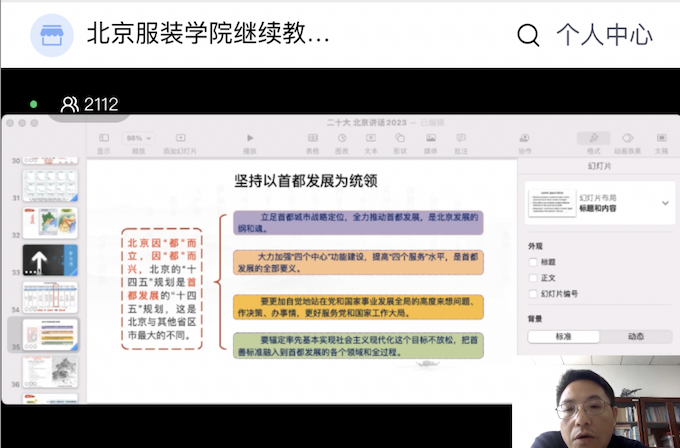Screen dimensions: 680x448
Task: Select slide 31 thumbnail
Action: (50, 186)
